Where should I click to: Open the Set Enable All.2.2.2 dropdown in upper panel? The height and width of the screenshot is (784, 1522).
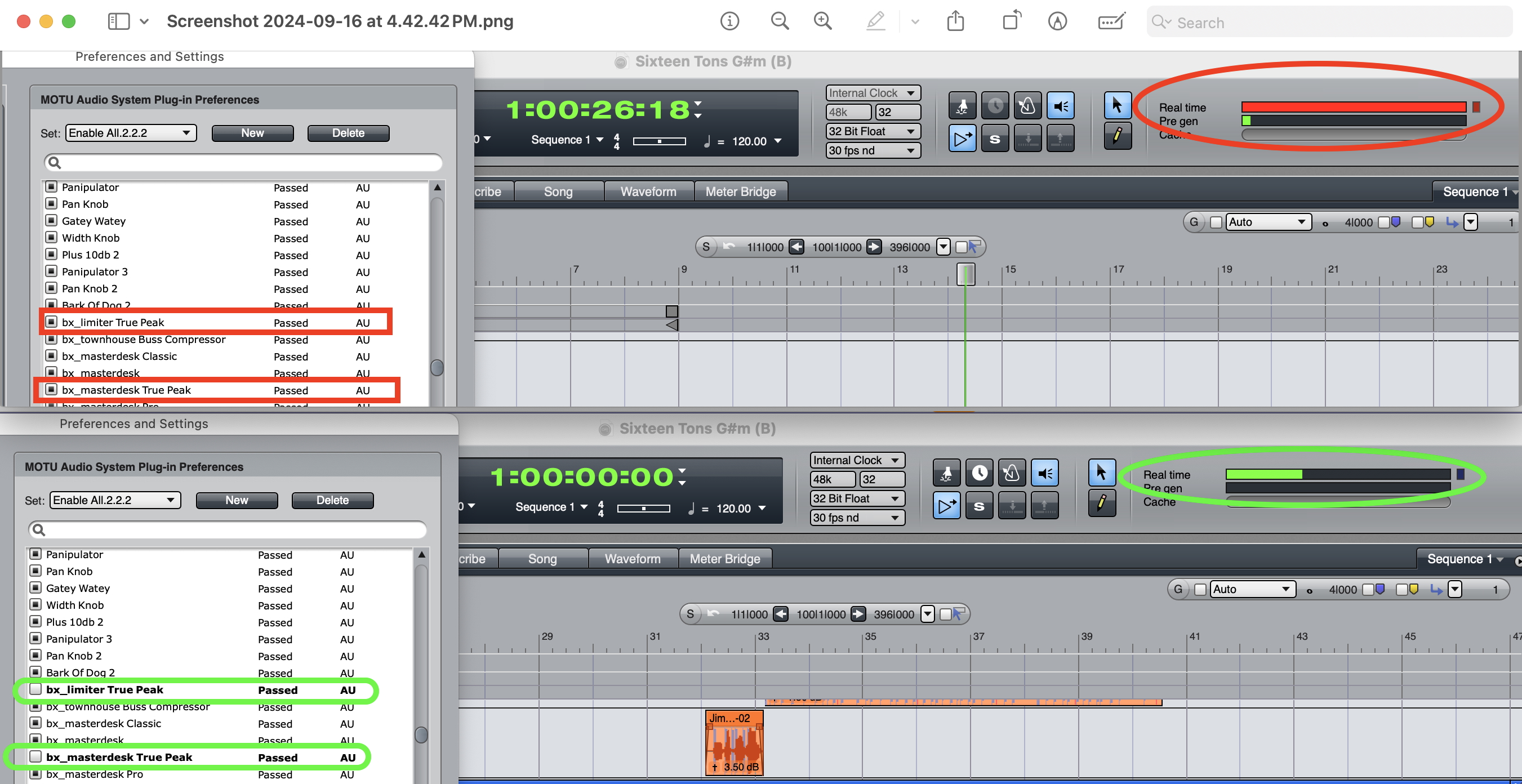click(x=131, y=133)
